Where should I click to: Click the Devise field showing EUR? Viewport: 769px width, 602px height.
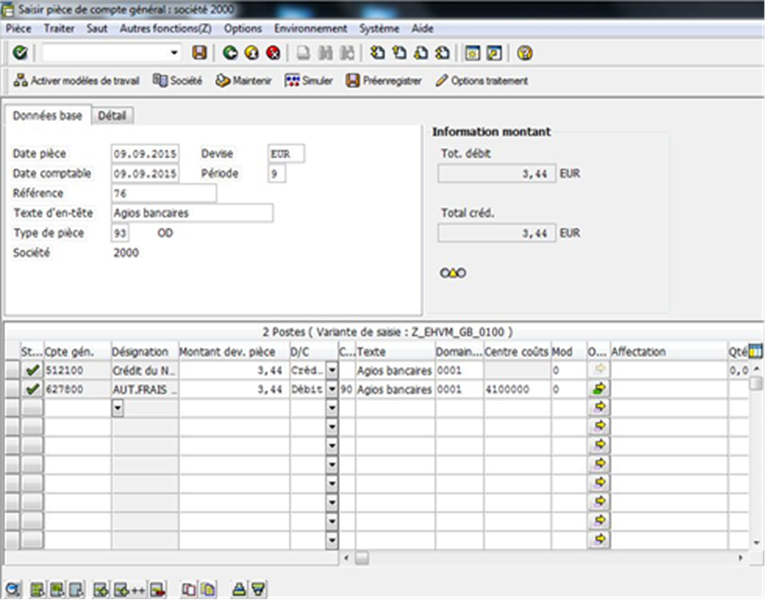click(x=286, y=154)
